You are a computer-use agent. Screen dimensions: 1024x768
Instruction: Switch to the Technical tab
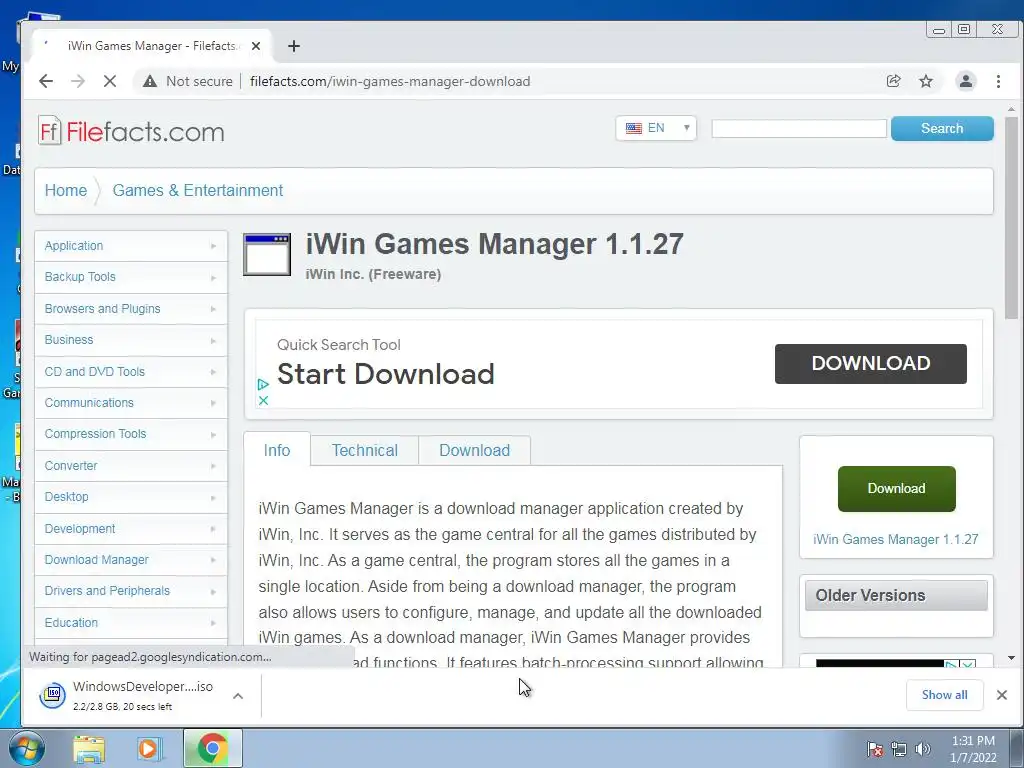coord(364,450)
